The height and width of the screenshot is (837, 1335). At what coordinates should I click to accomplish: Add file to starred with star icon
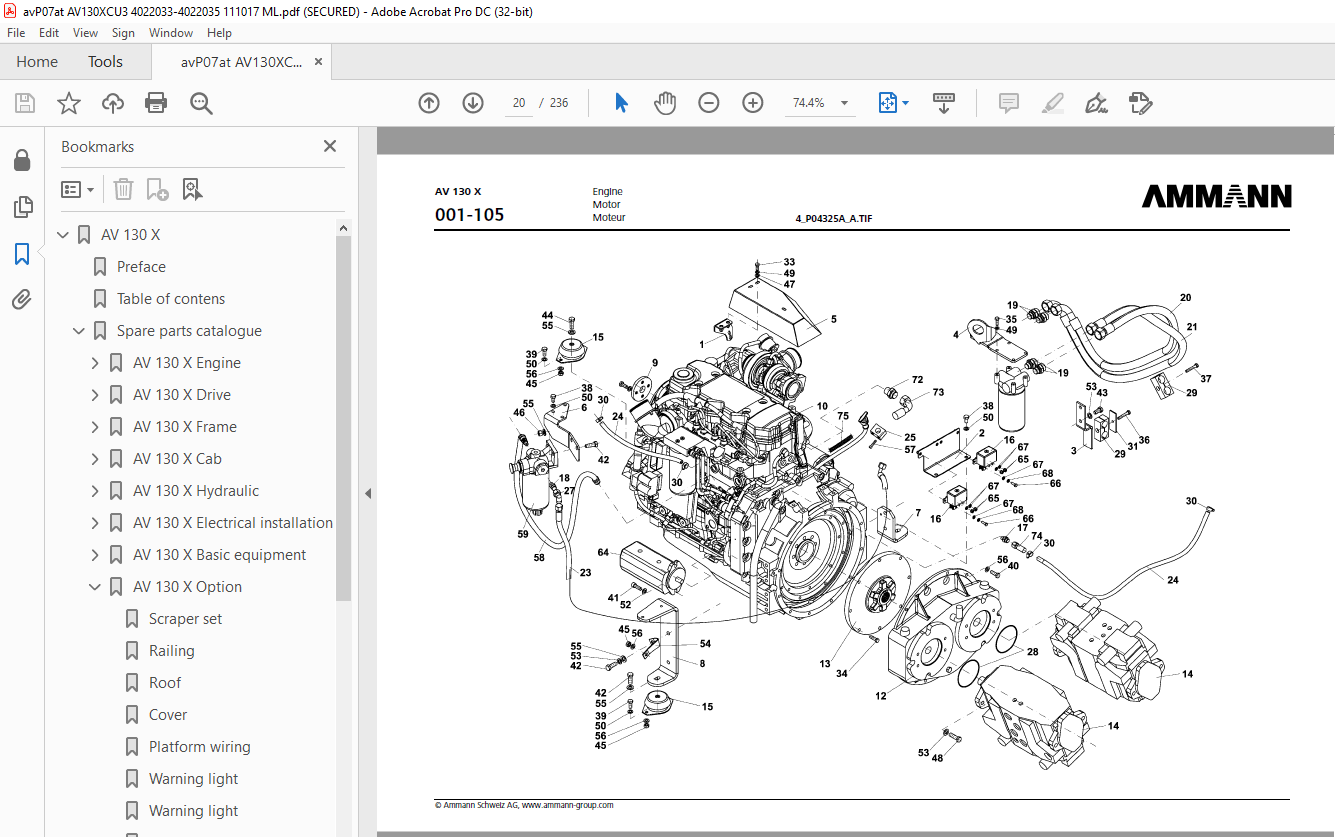[x=68, y=103]
